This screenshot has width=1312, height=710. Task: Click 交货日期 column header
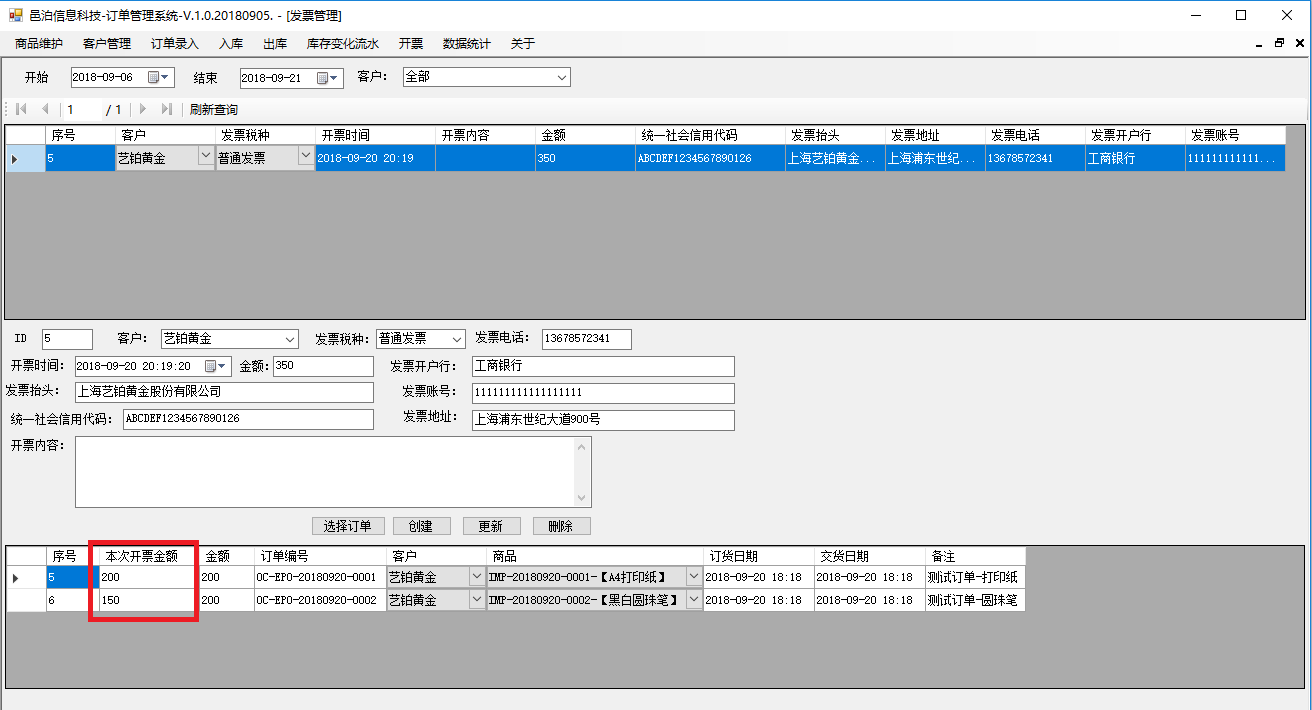pos(869,556)
